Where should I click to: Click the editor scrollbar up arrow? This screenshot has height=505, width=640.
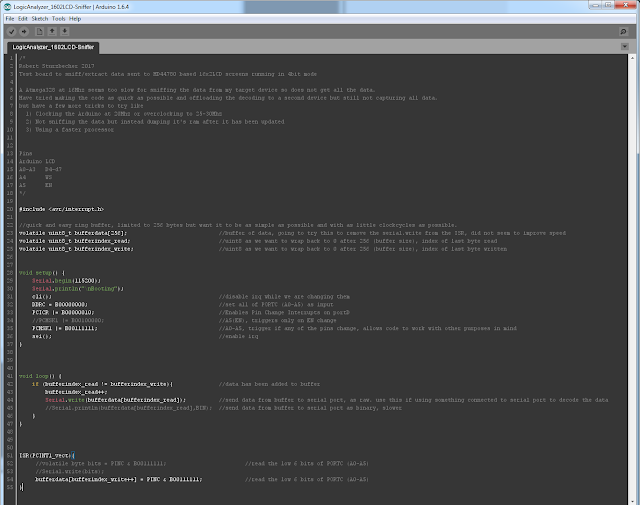632,58
